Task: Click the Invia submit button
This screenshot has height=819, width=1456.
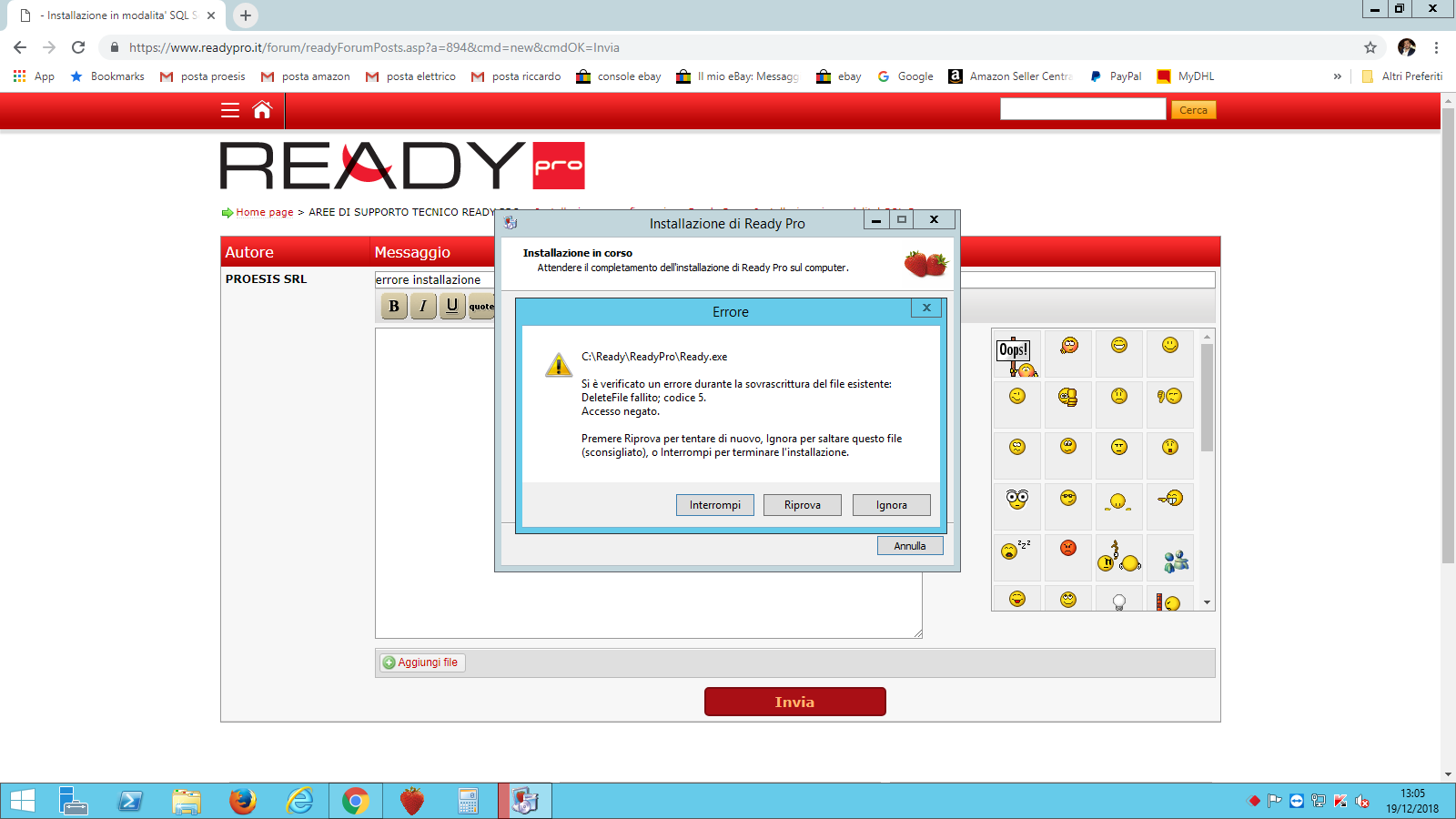Action: click(x=794, y=702)
